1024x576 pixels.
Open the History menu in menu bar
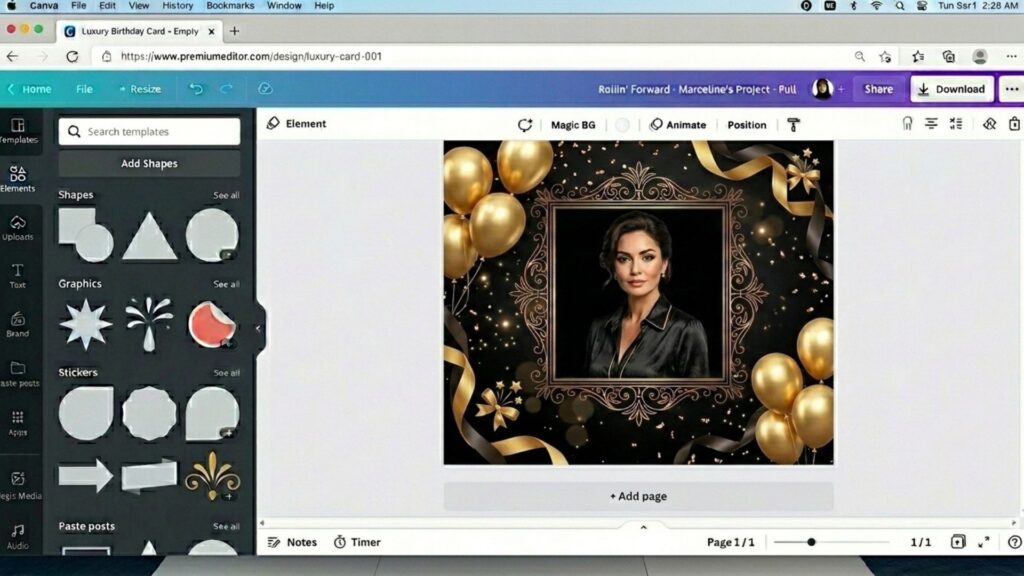[178, 6]
